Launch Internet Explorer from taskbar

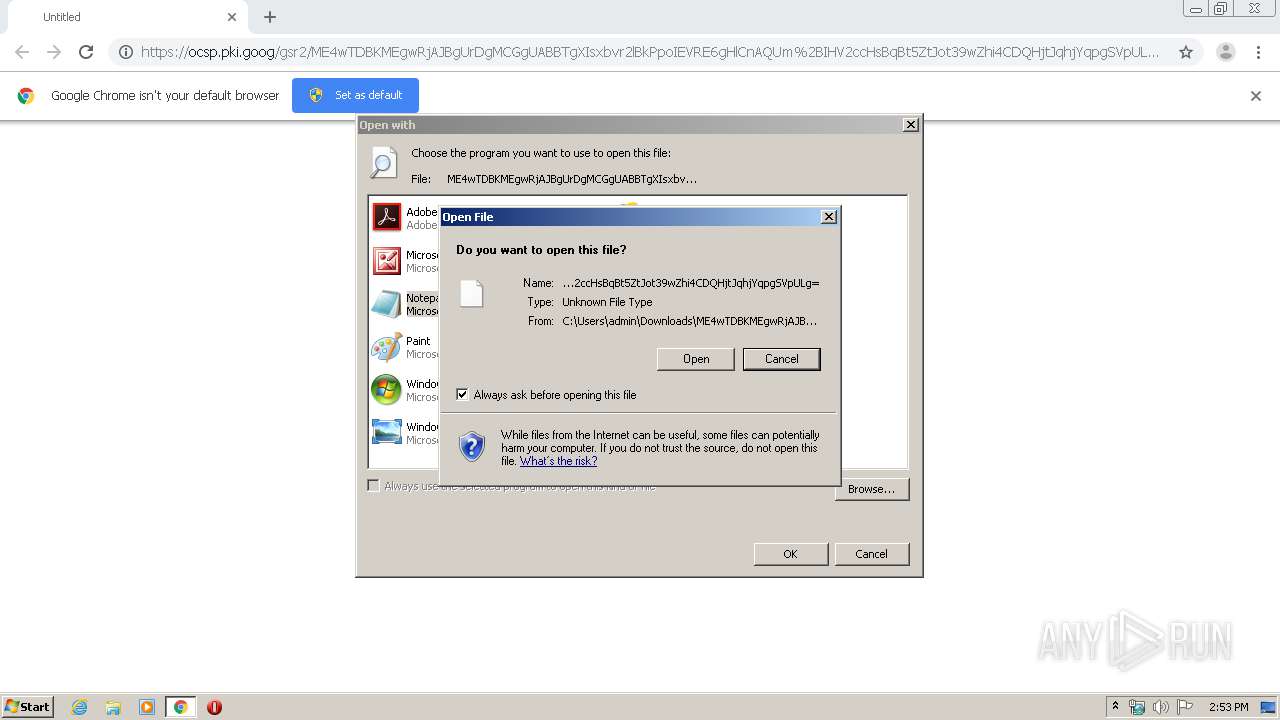pyautogui.click(x=79, y=707)
